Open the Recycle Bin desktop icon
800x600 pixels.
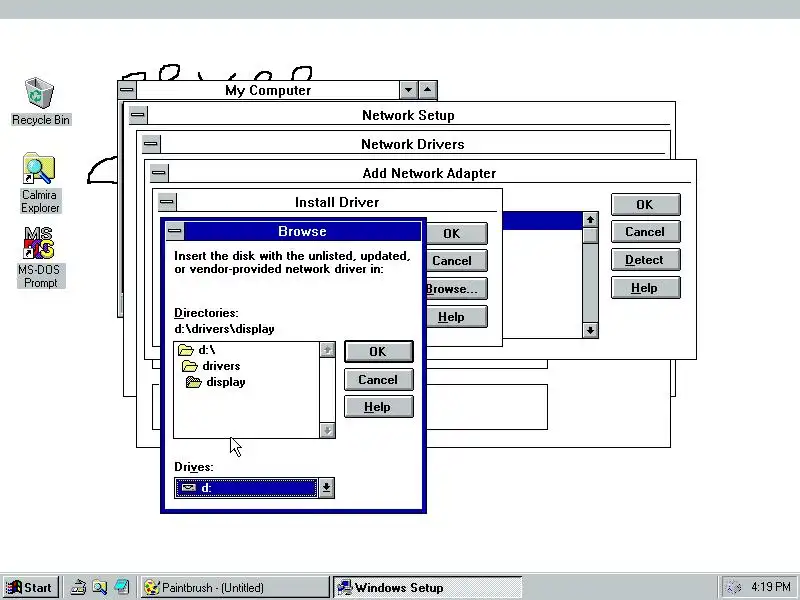pyautogui.click(x=39, y=93)
